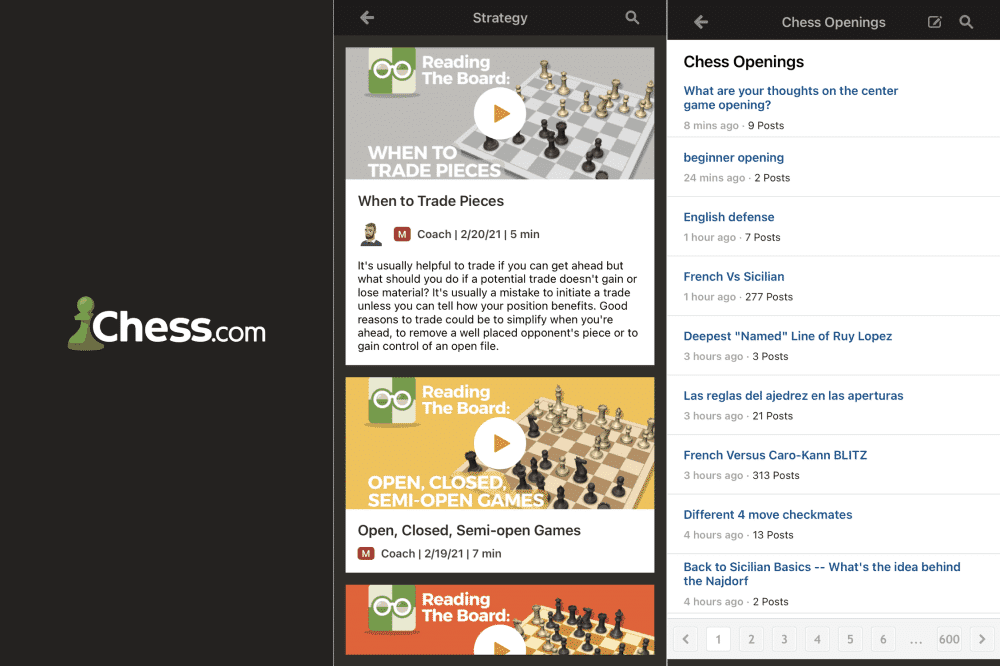The image size is (1000, 666).
Task: Open search in the Strategy header
Action: [x=632, y=18]
